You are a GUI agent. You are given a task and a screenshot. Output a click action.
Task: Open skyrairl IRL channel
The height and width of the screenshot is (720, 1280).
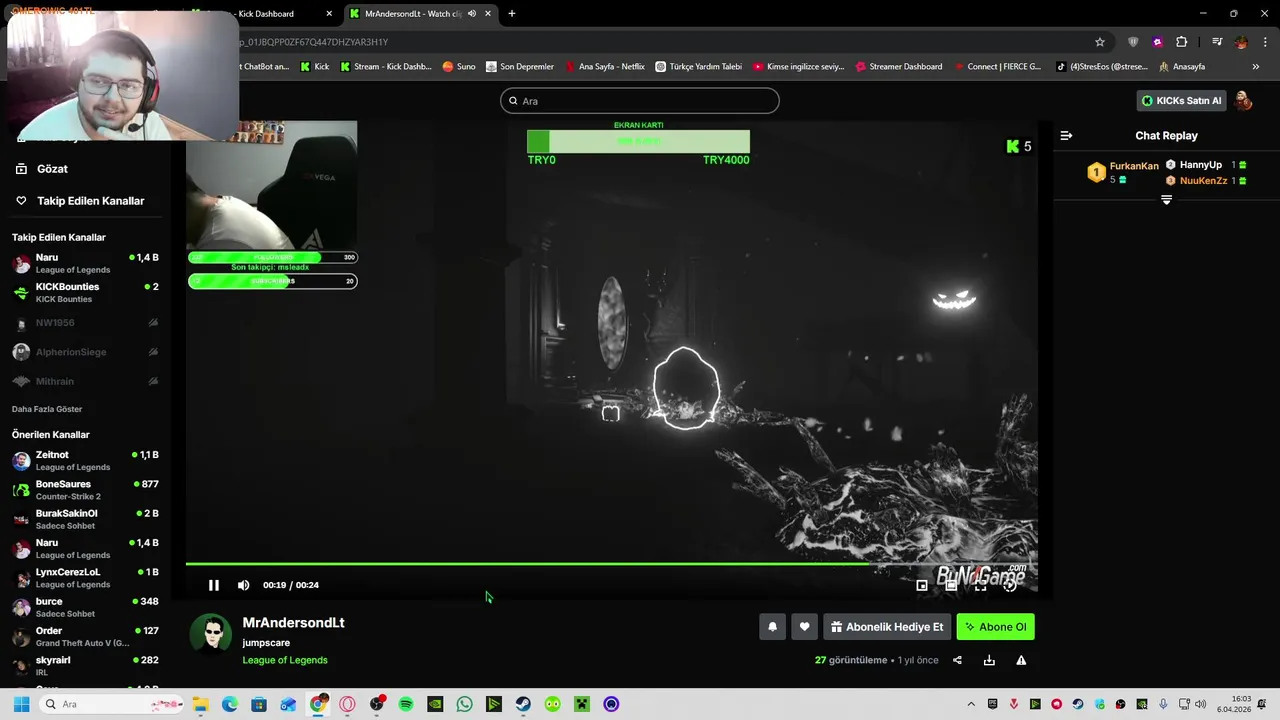[x=85, y=666]
